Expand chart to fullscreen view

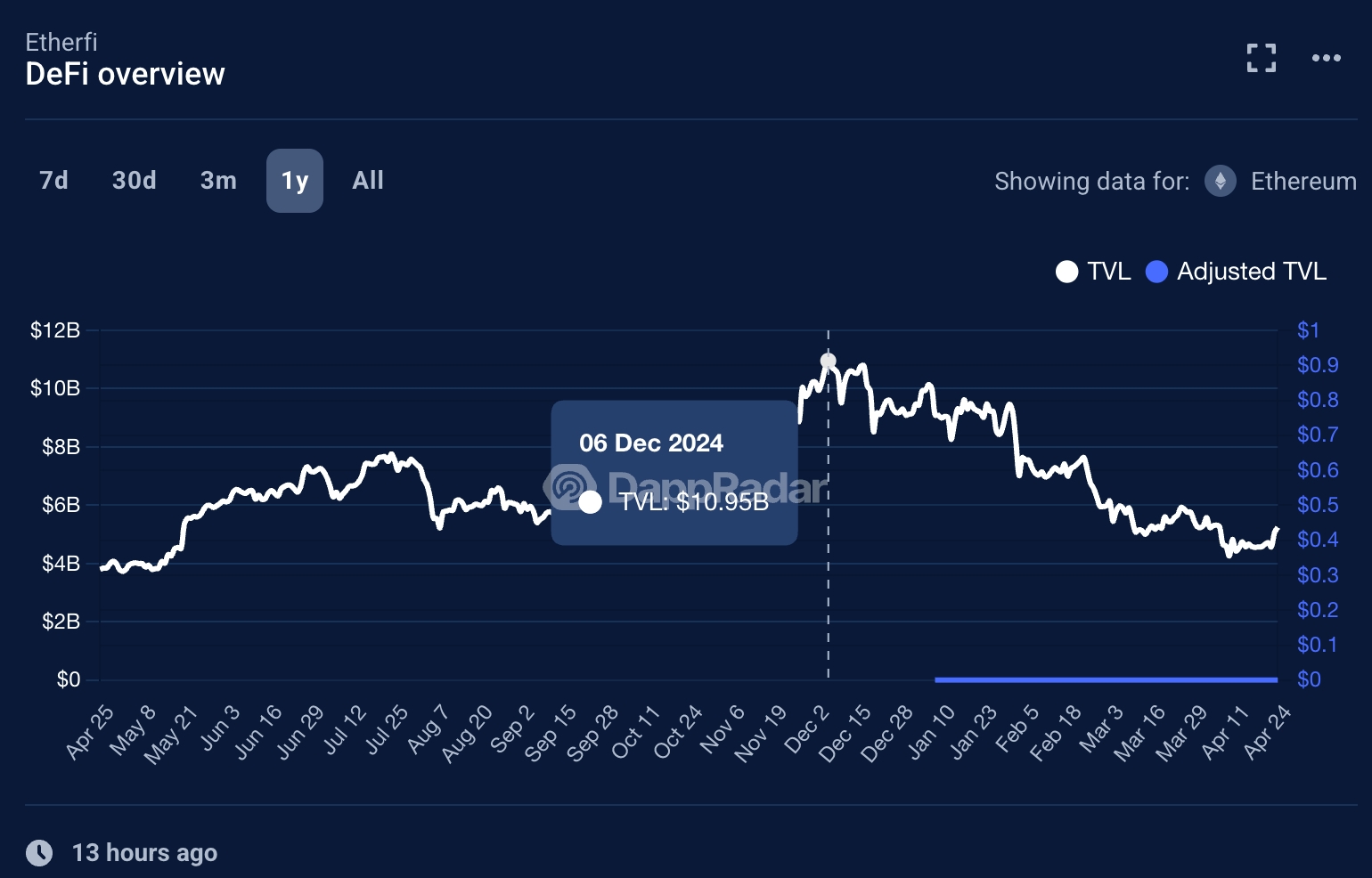1261,58
